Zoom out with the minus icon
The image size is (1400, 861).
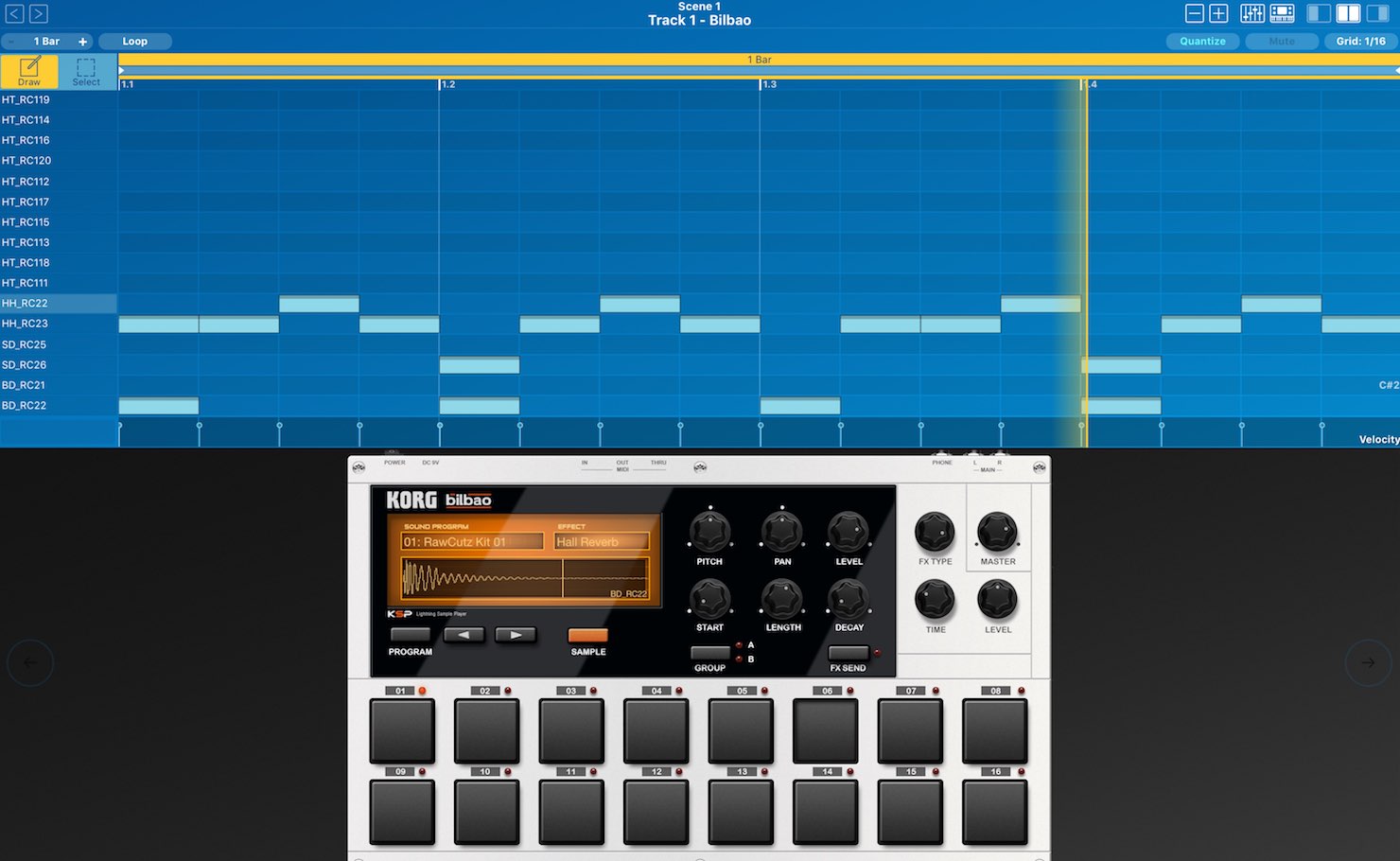[x=1194, y=13]
